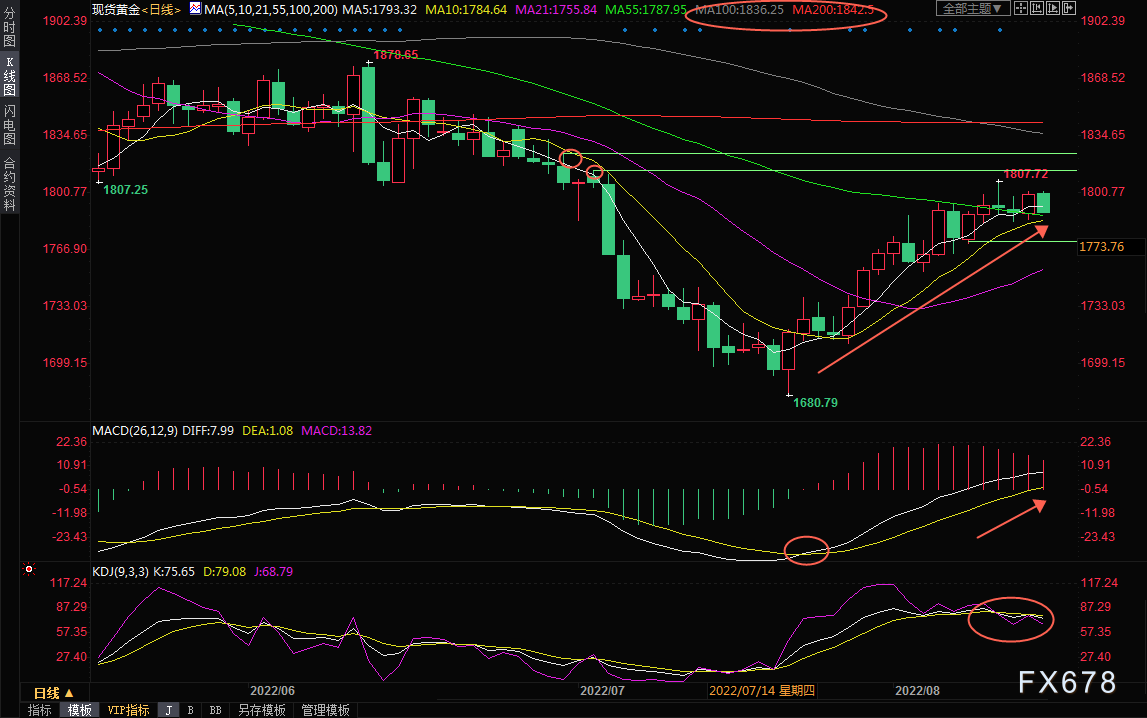Open the 全部主题 theme dropdown
This screenshot has width=1147, height=718.
pos(969,8)
